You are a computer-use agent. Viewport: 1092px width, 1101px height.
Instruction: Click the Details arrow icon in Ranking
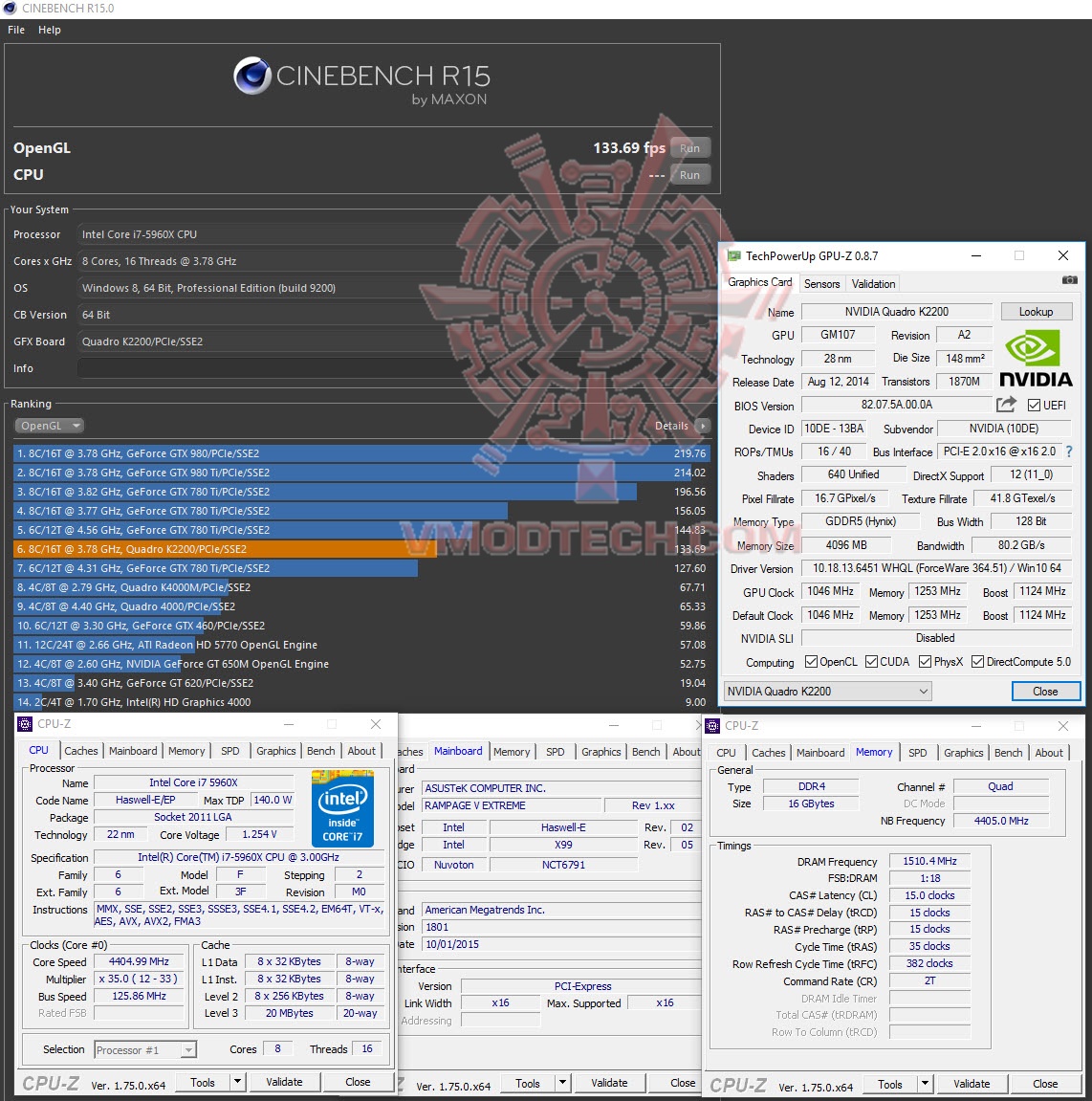pyautogui.click(x=703, y=426)
